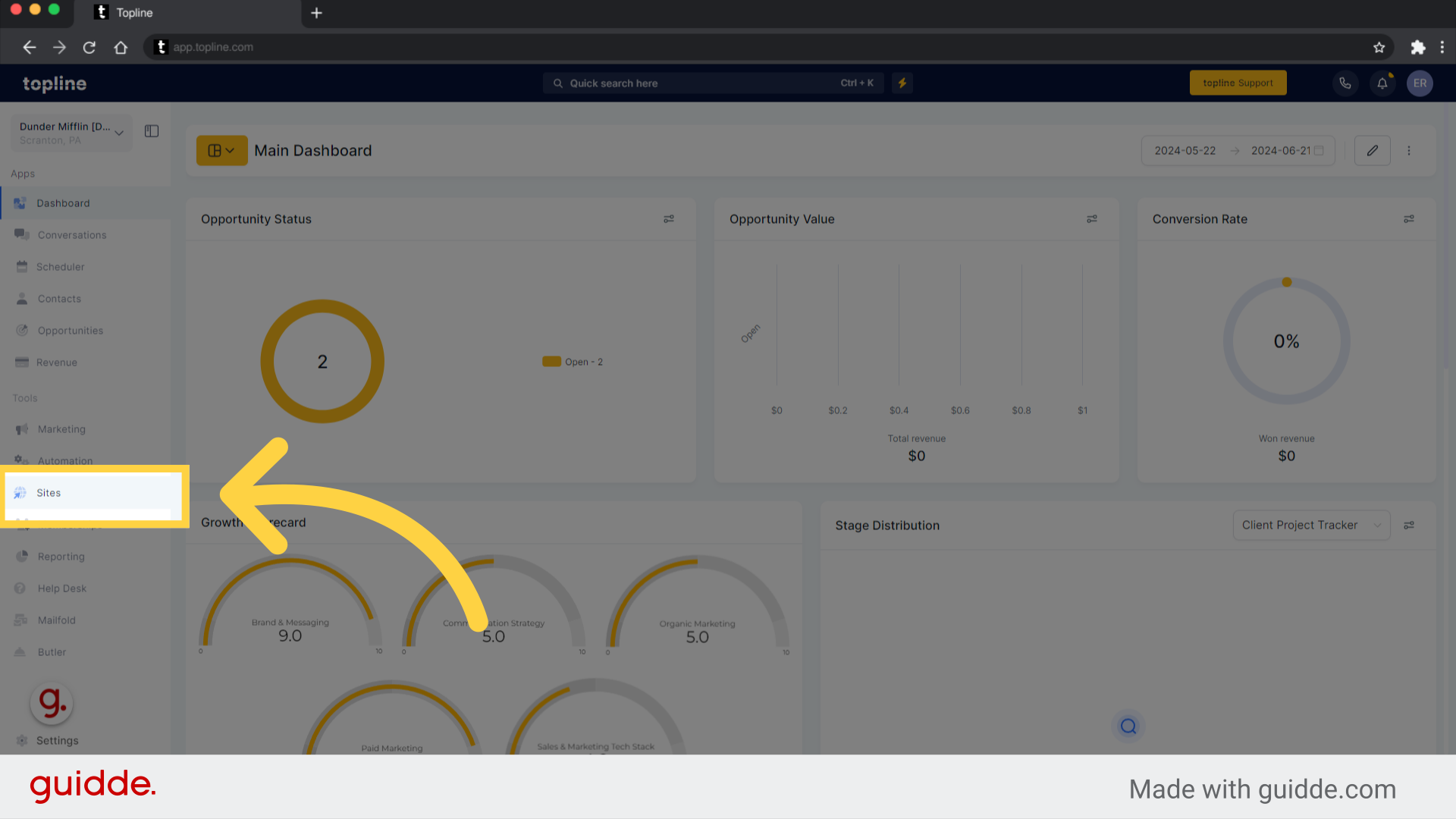Open the date range calendar icon

pyautogui.click(x=1319, y=151)
